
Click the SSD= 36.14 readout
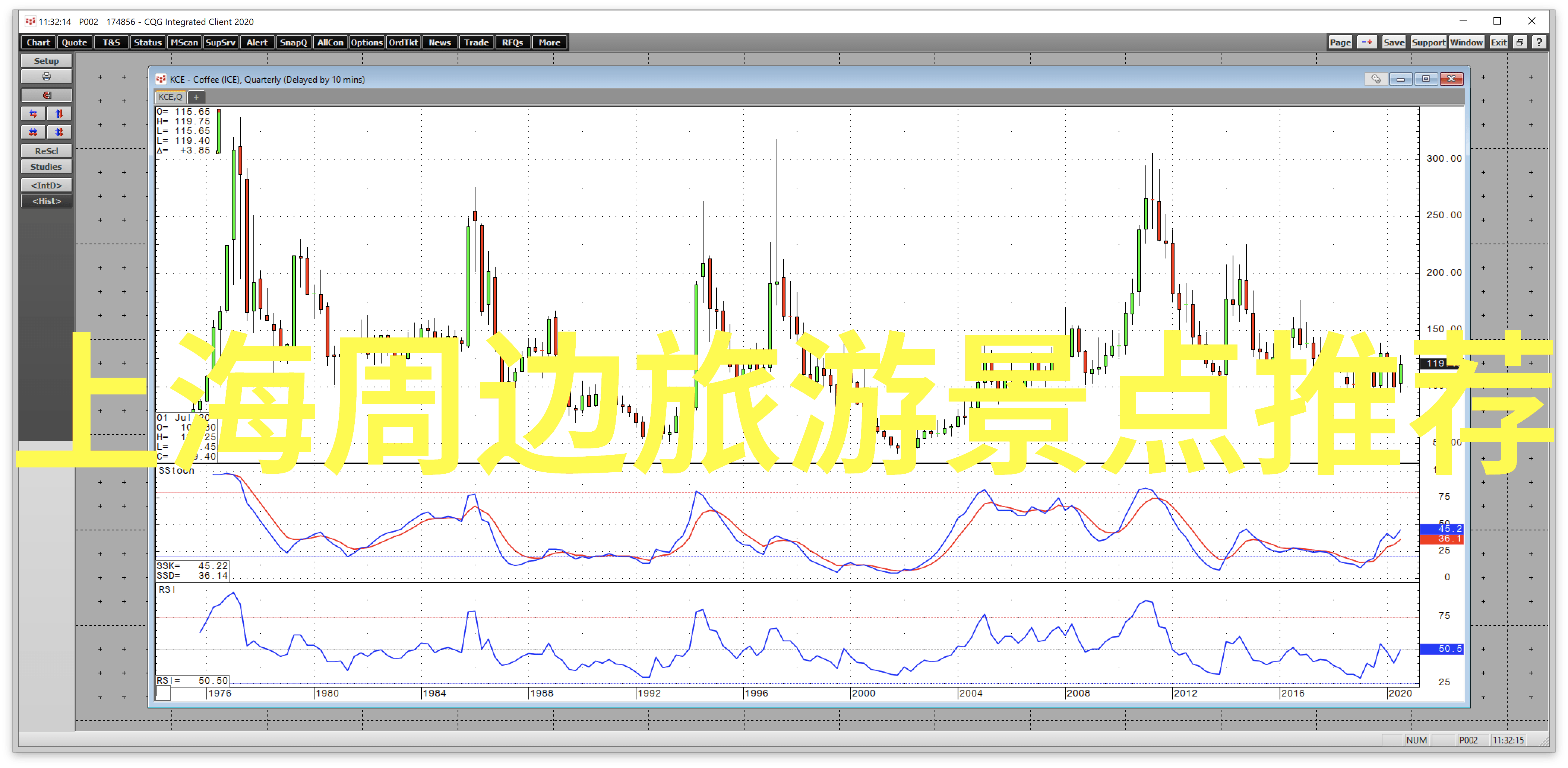click(192, 576)
